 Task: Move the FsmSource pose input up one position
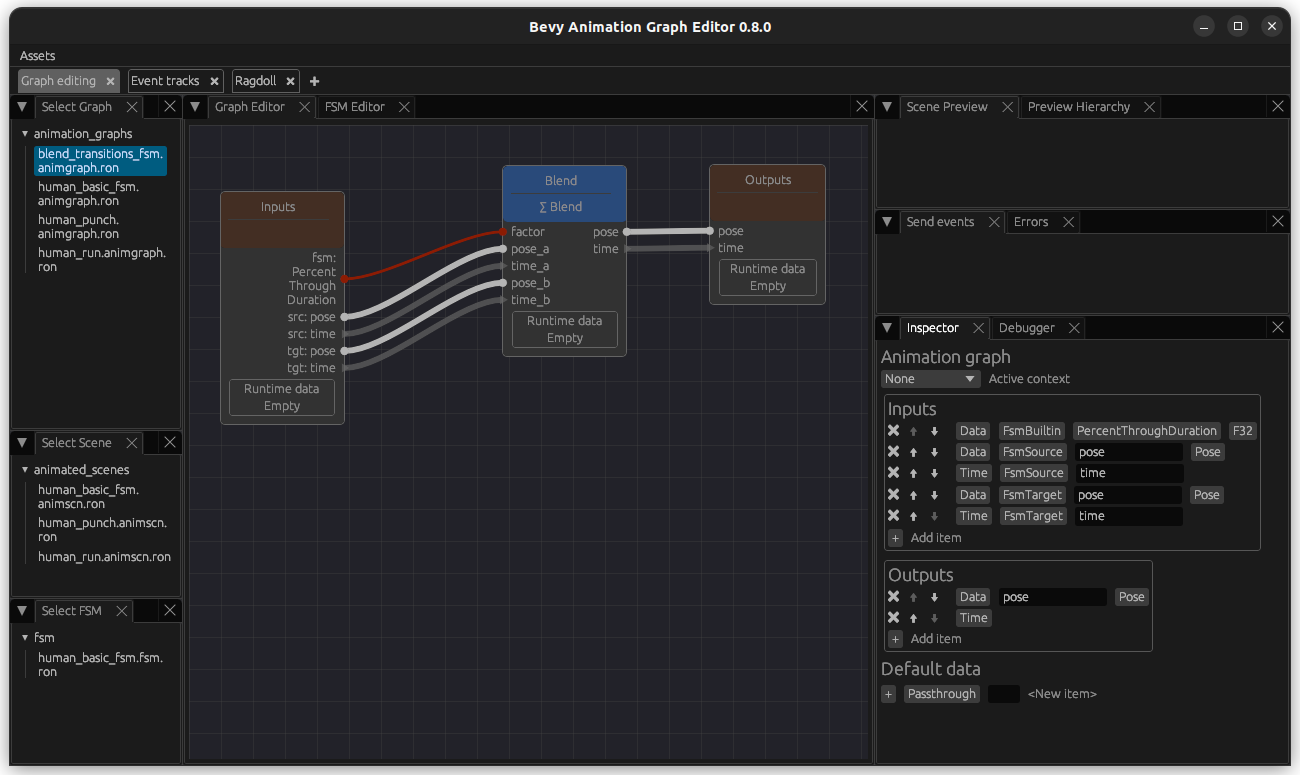pos(912,451)
